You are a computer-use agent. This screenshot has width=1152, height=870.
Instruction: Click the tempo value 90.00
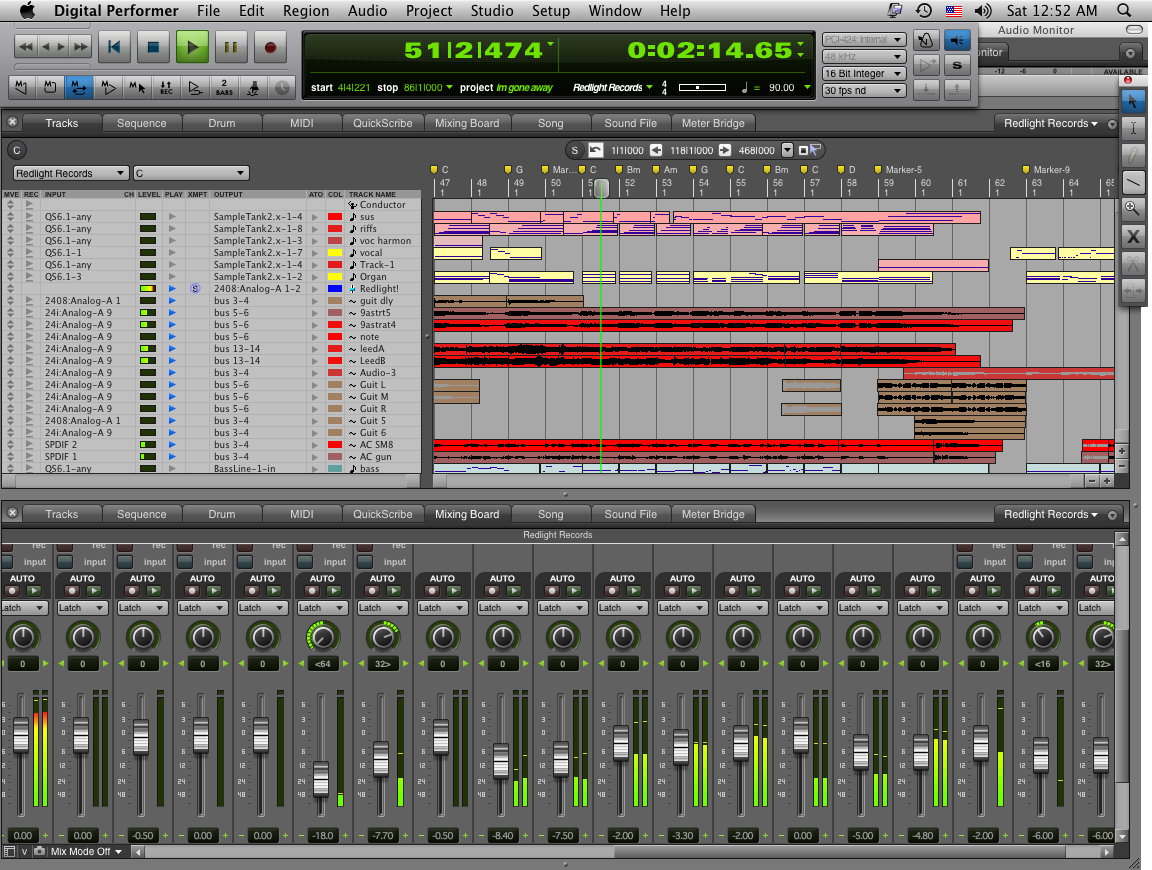(x=781, y=87)
